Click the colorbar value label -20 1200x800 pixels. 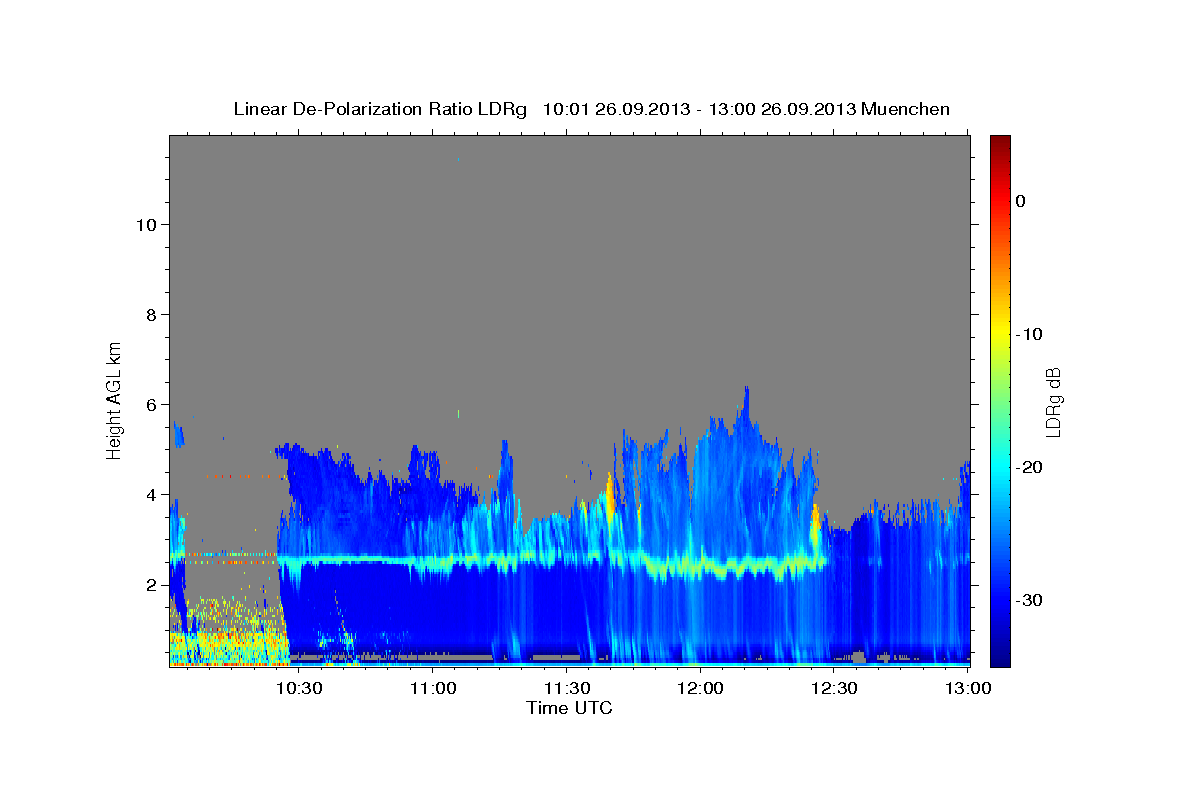point(1030,467)
